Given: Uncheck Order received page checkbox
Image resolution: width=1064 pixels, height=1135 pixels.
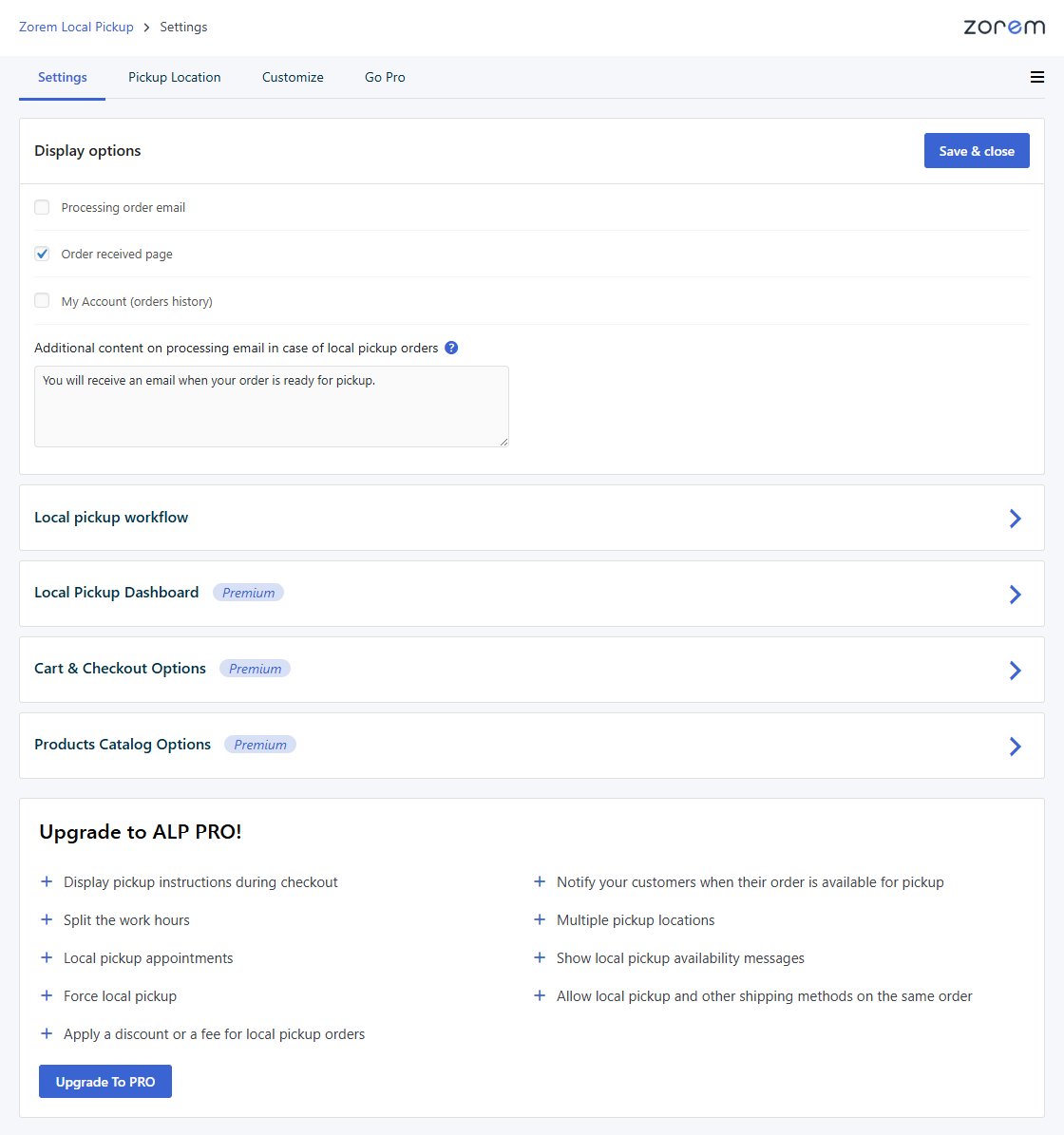Looking at the screenshot, I should pos(42,254).
